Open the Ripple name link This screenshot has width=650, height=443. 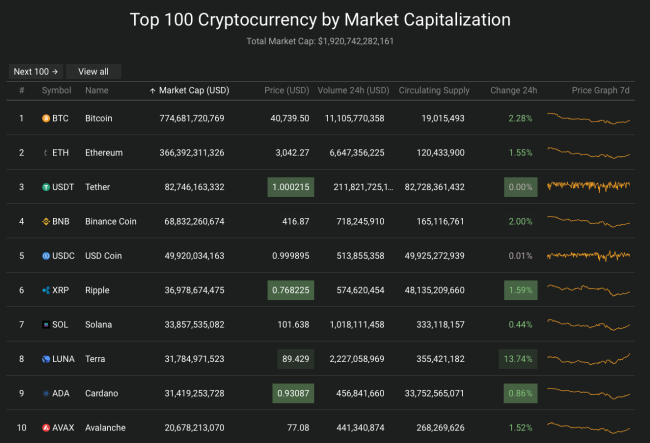[x=97, y=290]
